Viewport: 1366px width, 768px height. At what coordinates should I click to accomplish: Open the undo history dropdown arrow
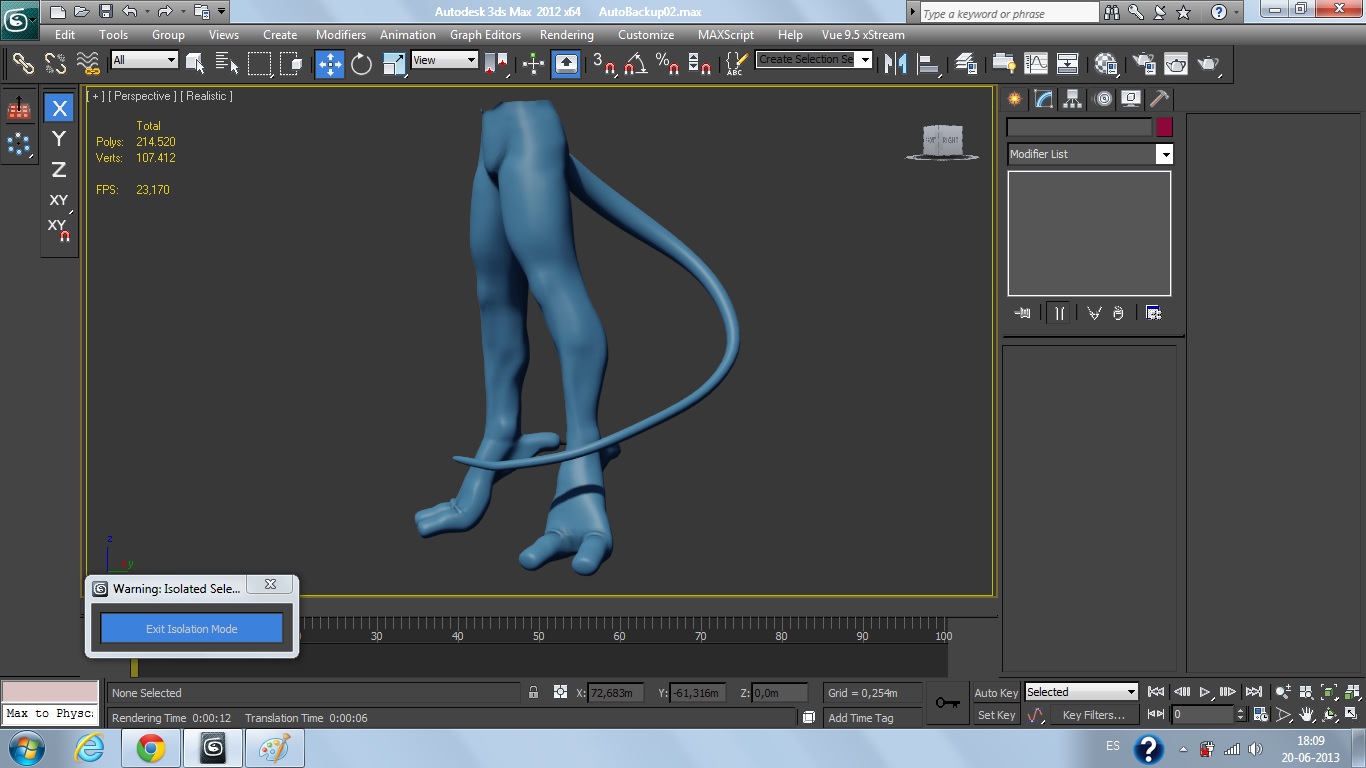[145, 12]
